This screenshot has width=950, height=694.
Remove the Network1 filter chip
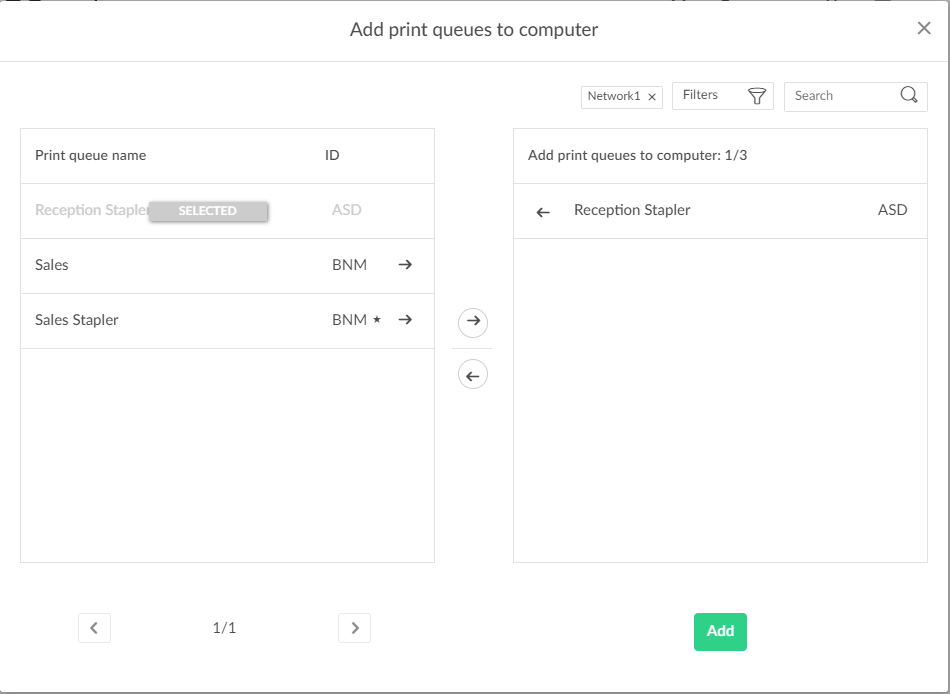651,96
